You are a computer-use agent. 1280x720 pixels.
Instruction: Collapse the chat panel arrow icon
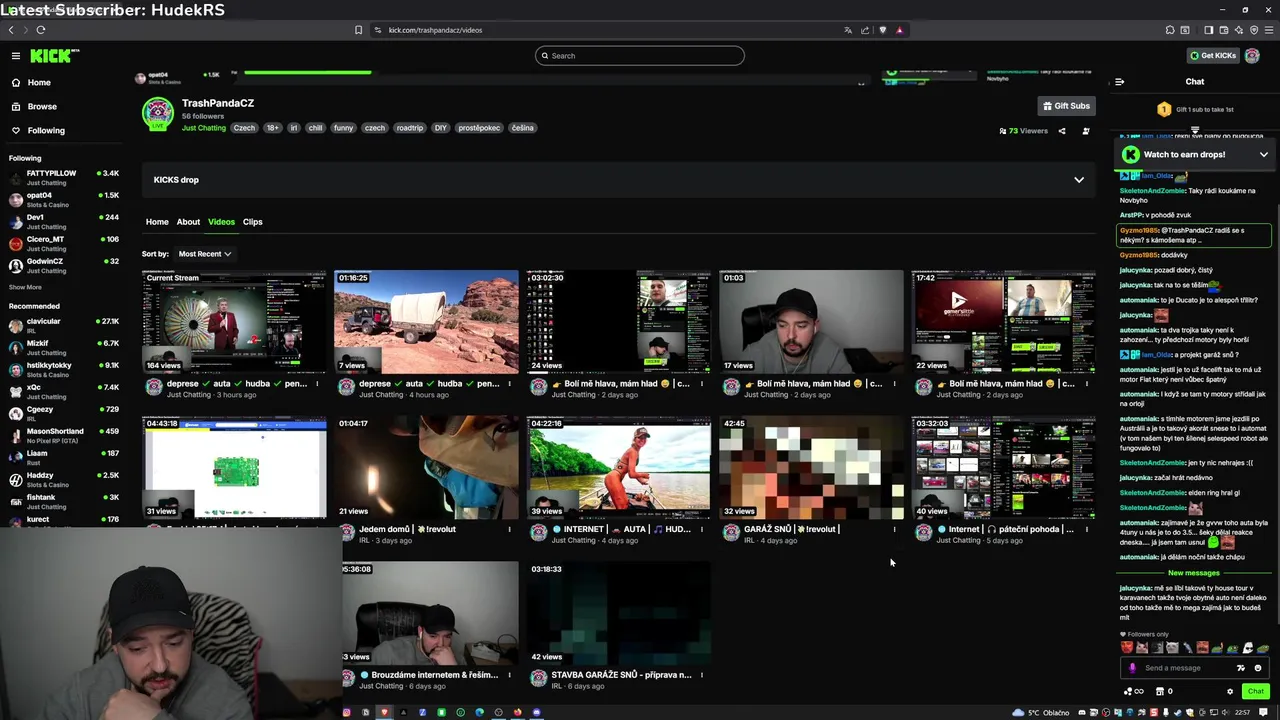point(1119,82)
